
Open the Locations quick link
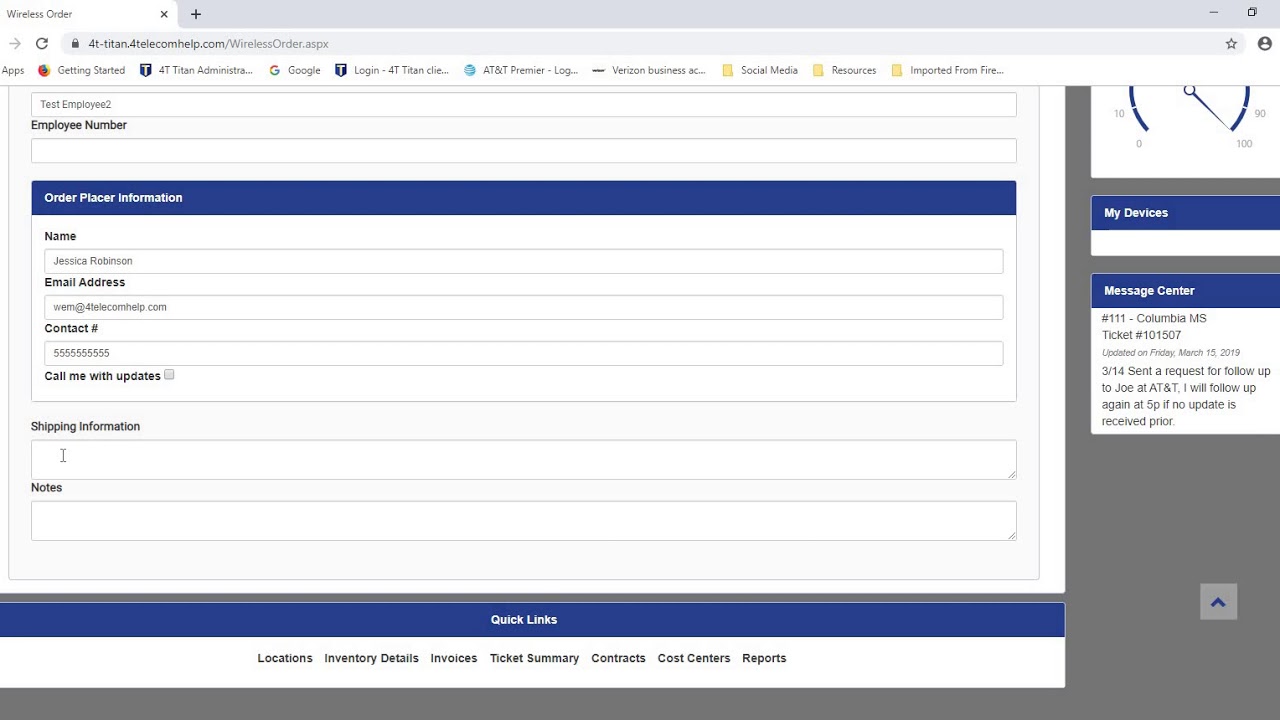point(285,658)
